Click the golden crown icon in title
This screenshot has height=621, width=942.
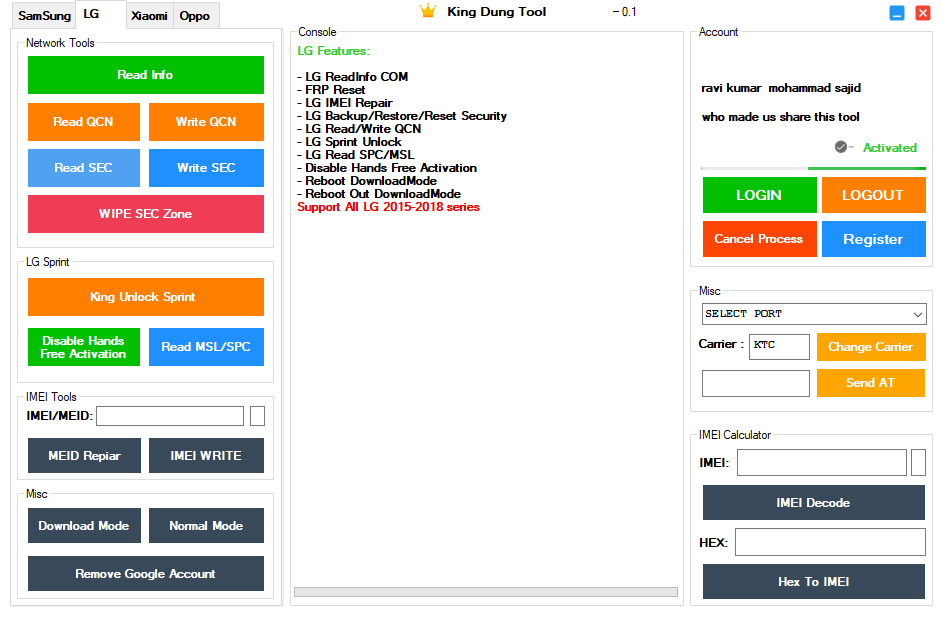(x=428, y=11)
